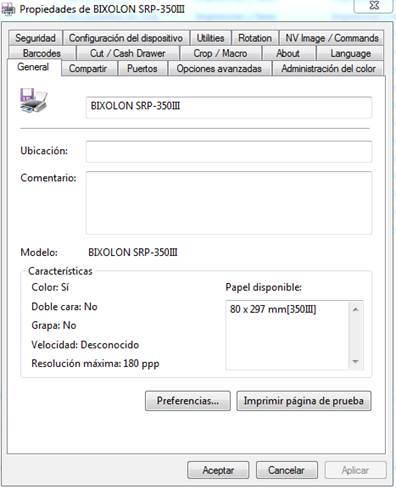Switch to the Language tab
396x489 pixels.
pos(350,53)
